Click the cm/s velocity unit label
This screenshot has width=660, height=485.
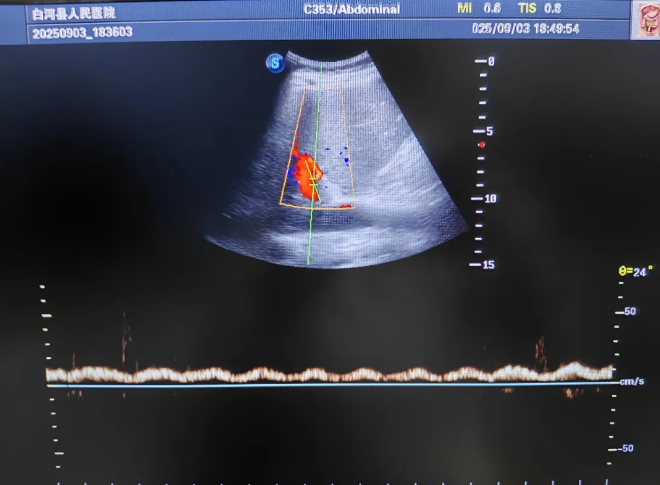click(632, 382)
